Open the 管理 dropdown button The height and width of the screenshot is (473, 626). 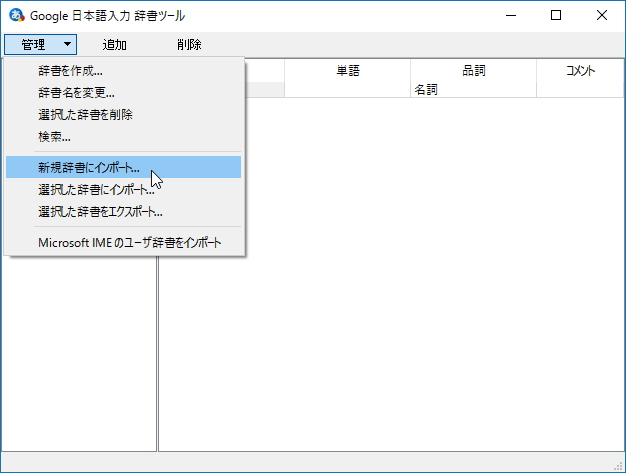point(40,44)
